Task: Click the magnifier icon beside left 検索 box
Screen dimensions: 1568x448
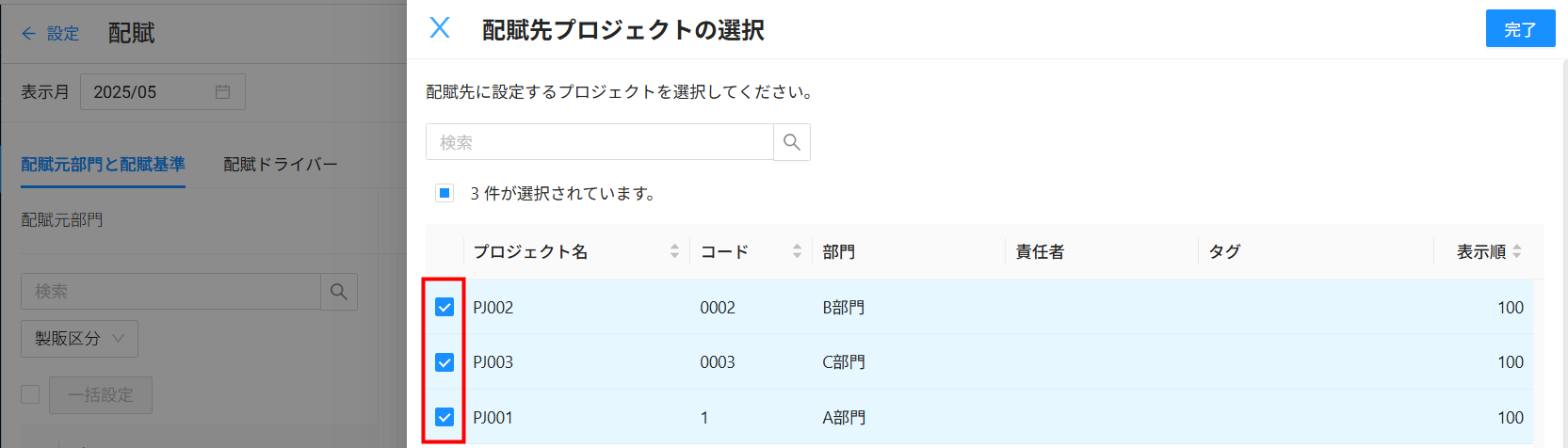Action: click(x=339, y=292)
